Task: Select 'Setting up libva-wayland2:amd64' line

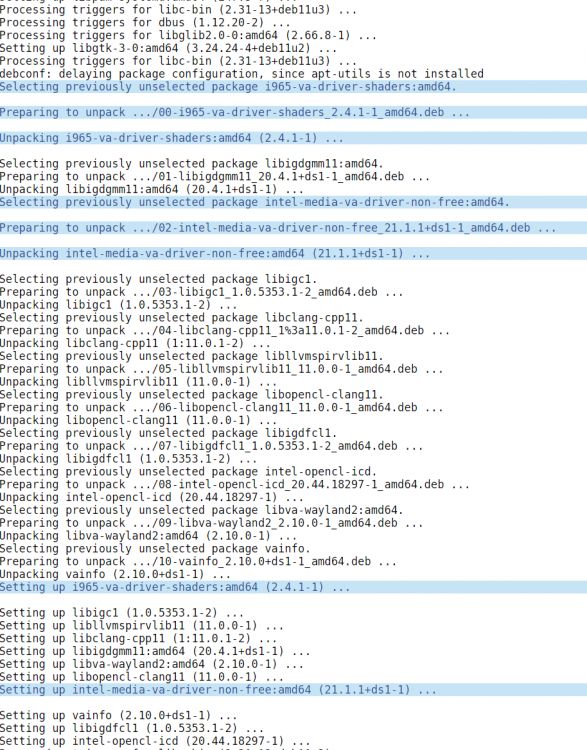Action: click(x=152, y=664)
